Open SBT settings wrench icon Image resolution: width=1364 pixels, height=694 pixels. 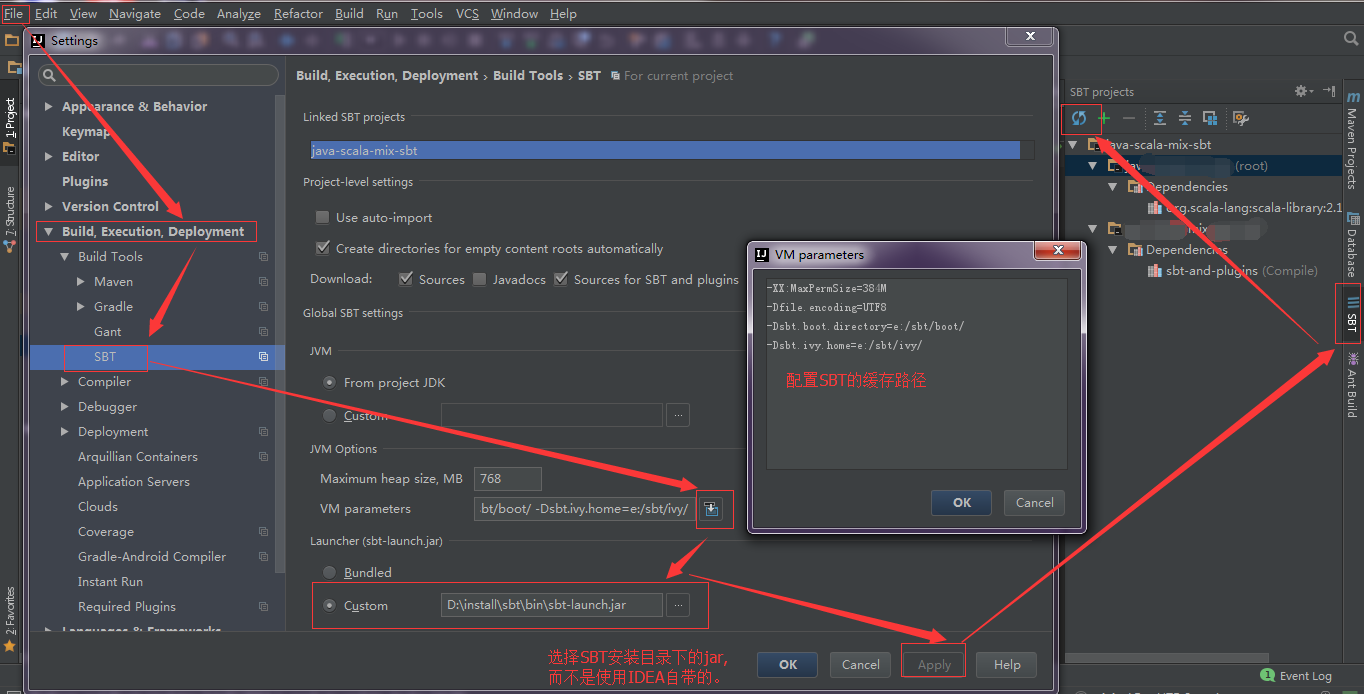point(1241,118)
